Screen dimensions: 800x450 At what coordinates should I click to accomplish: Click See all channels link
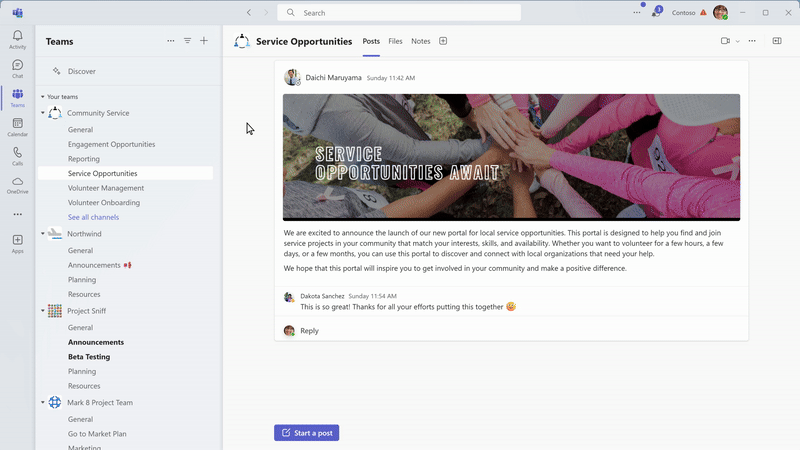point(93,217)
